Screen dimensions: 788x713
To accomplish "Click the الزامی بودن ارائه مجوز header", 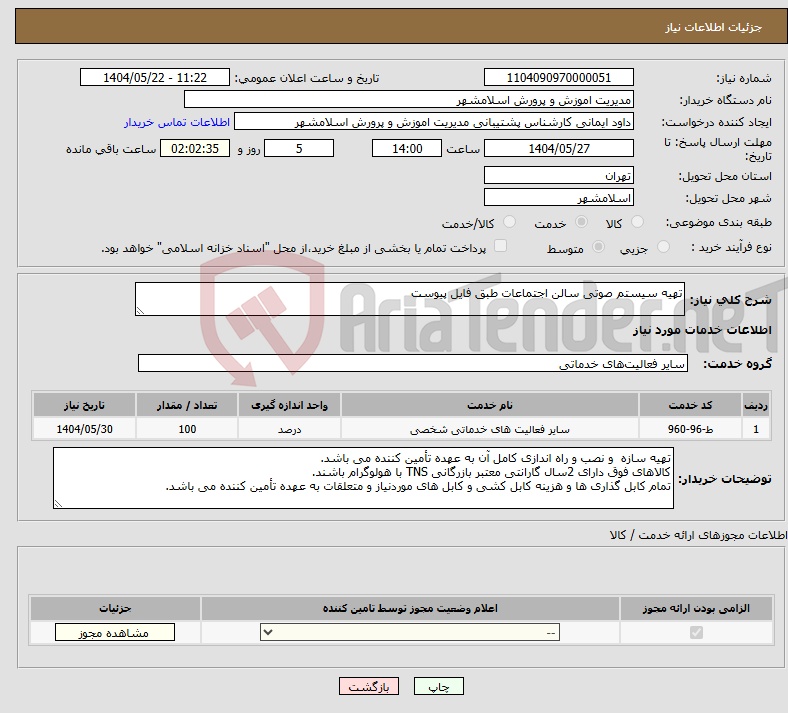I will coord(696,608).
